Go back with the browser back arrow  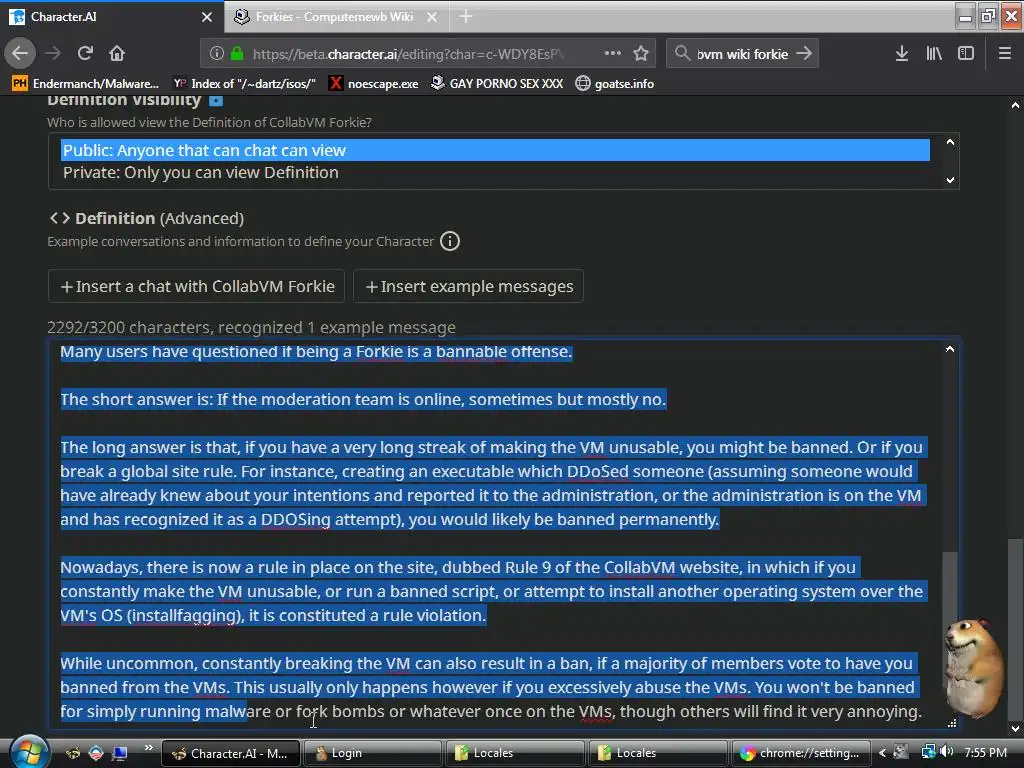click(x=20, y=53)
